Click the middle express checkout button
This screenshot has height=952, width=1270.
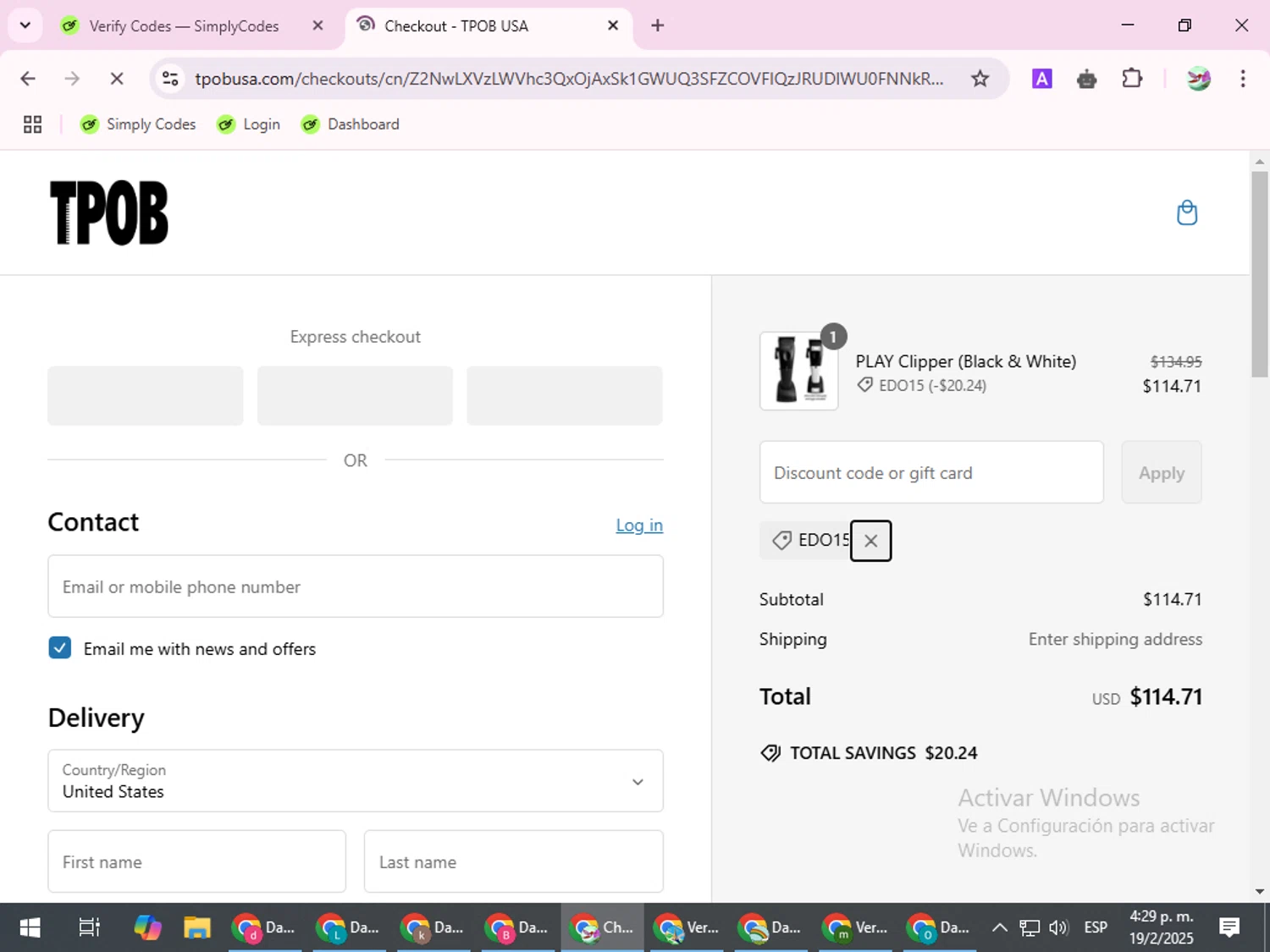355,395
